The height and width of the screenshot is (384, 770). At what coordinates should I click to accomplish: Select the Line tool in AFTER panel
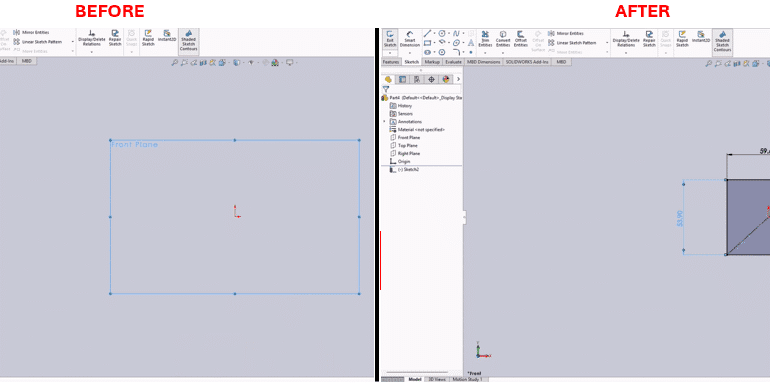pos(427,33)
